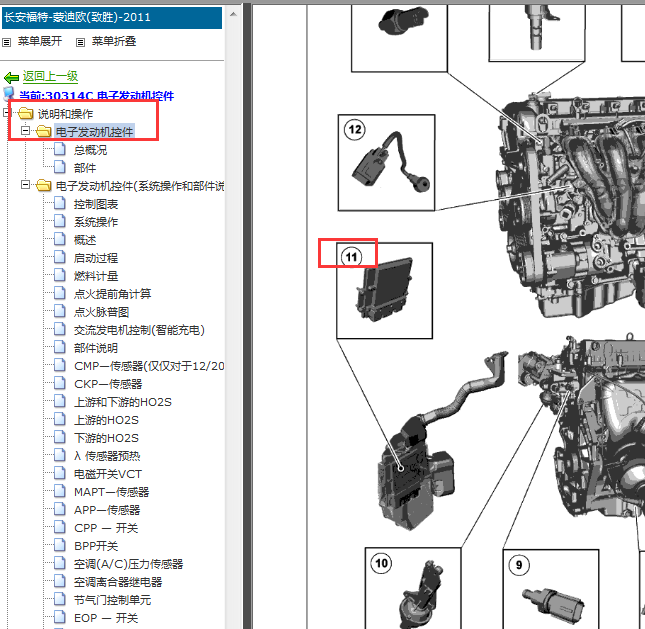Image resolution: width=645 pixels, height=629 pixels.
Task: Open the 节气门控制单元 document
Action: pos(112,600)
